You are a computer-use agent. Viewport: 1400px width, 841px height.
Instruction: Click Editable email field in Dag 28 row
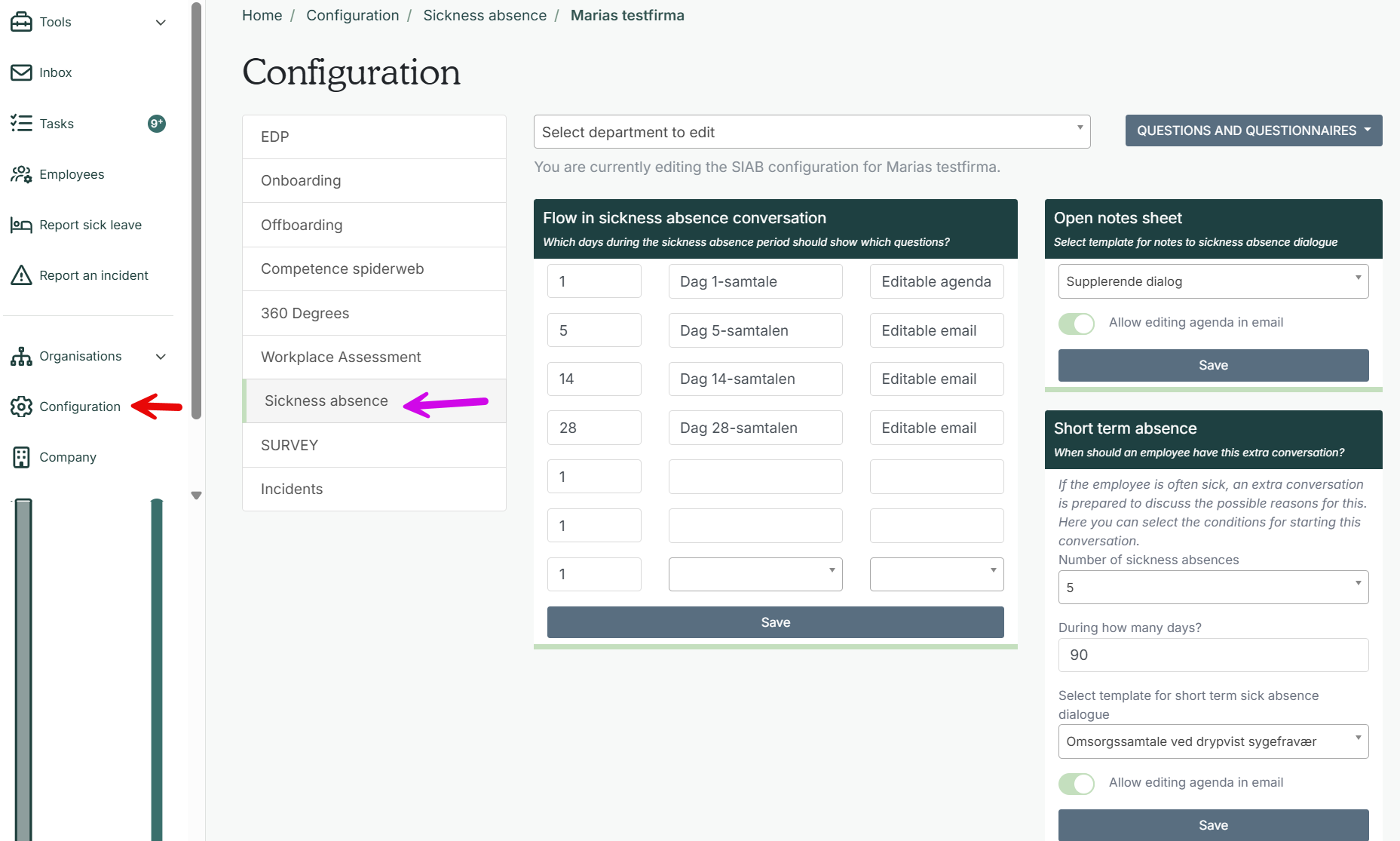point(936,428)
